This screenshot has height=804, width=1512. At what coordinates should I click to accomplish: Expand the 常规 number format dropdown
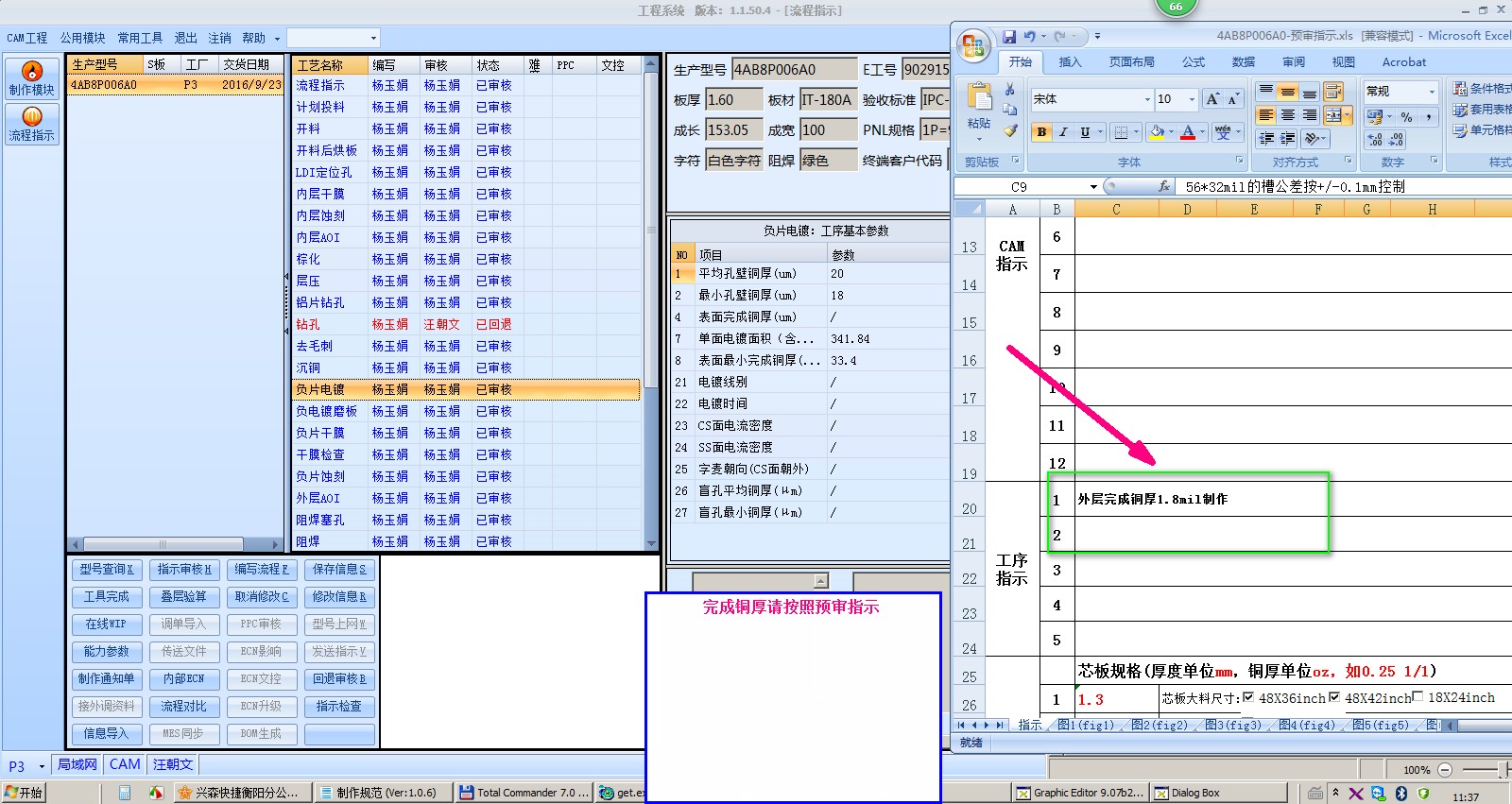[x=1432, y=92]
